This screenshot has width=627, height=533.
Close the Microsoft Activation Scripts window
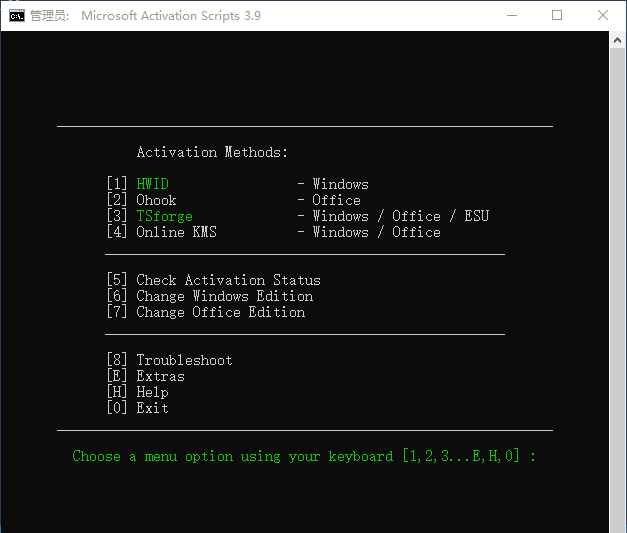602,15
